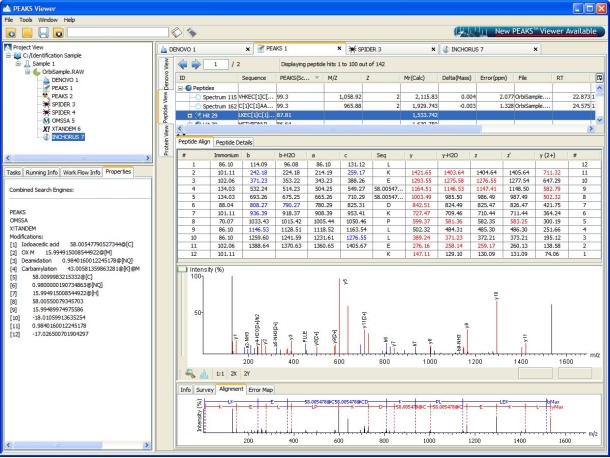
Task: Click the spectrum zoom magnifier icon
Action: click(x=190, y=374)
